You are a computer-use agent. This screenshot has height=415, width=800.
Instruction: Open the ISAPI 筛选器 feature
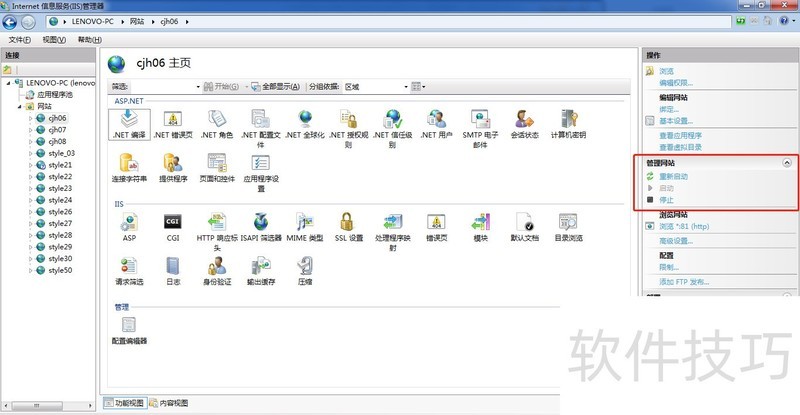point(261,227)
